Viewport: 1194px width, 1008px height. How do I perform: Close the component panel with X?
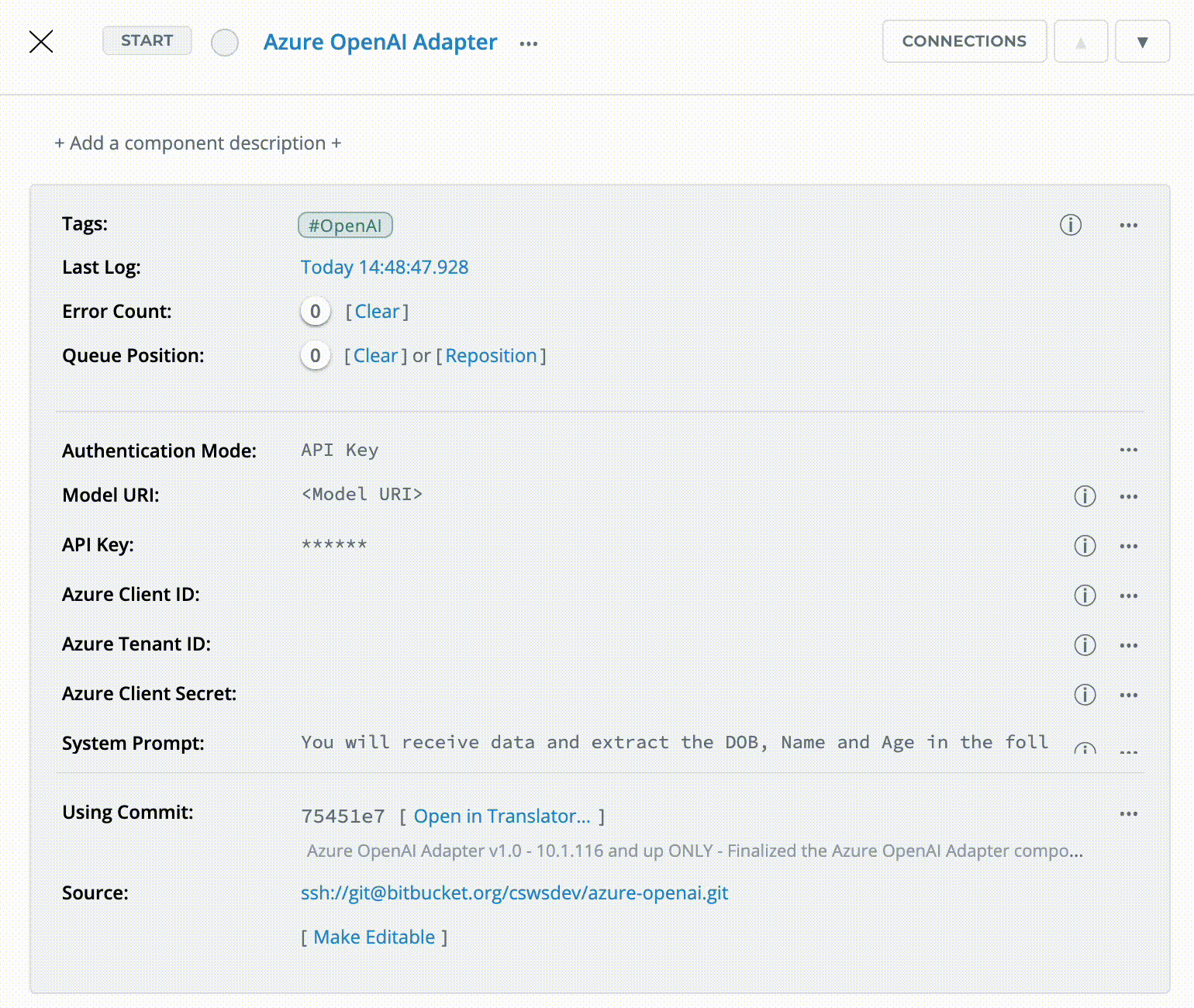[41, 42]
